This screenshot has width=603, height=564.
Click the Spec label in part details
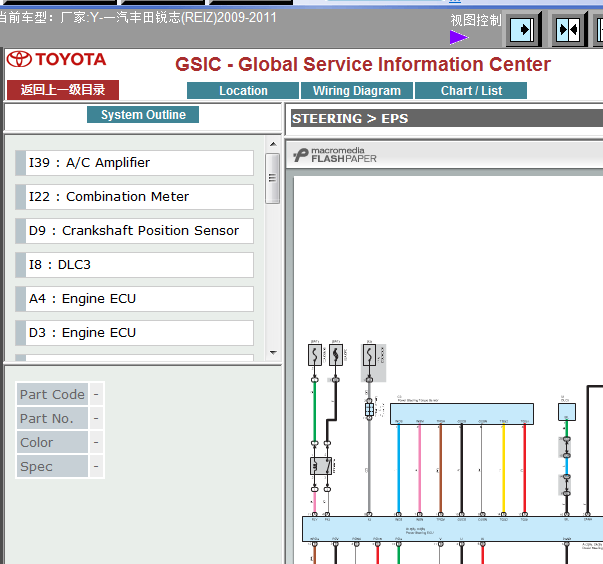click(x=52, y=466)
